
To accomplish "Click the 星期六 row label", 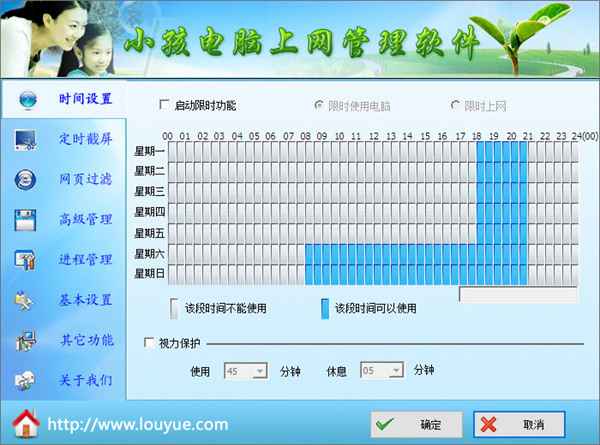I will tap(149, 254).
